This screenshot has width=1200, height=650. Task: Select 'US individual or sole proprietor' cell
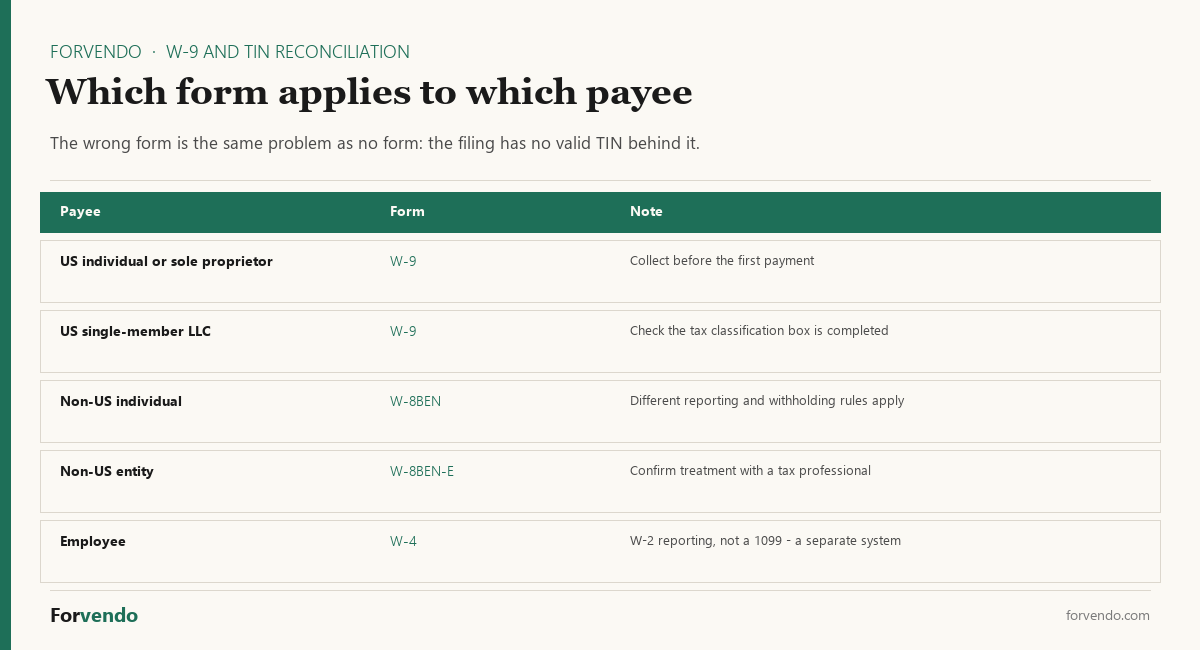click(166, 261)
